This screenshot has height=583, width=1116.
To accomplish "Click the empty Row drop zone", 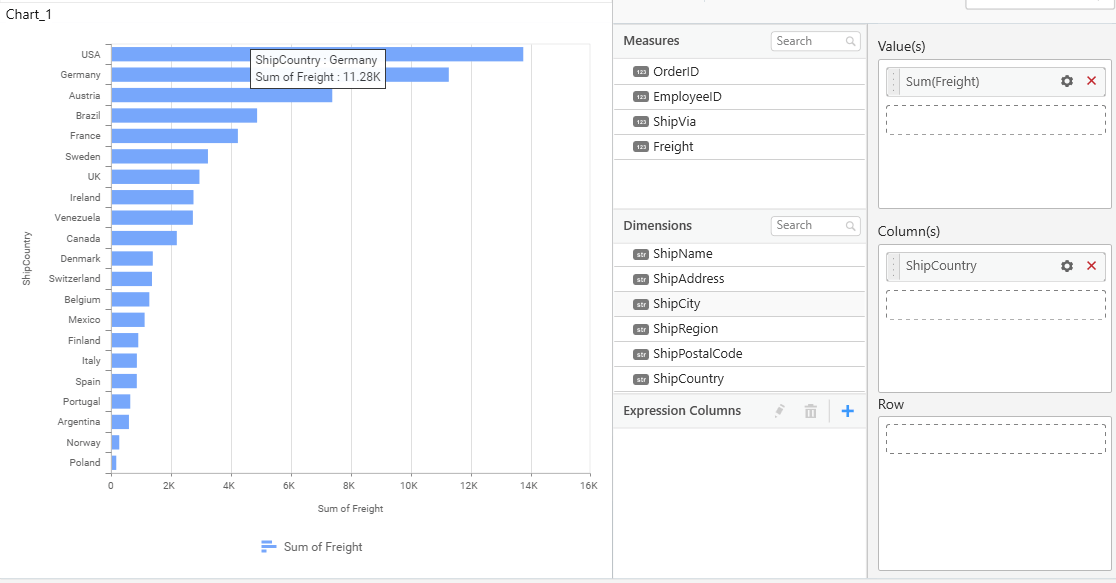I will click(995, 439).
